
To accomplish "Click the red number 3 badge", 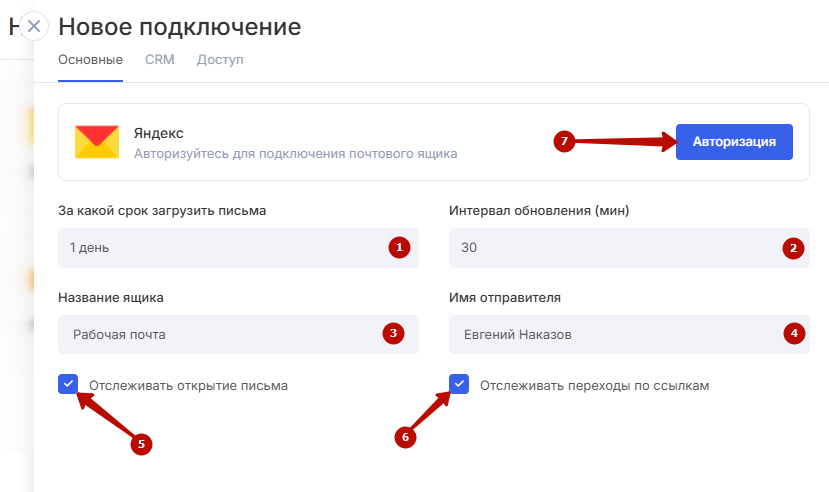I will 394,334.
